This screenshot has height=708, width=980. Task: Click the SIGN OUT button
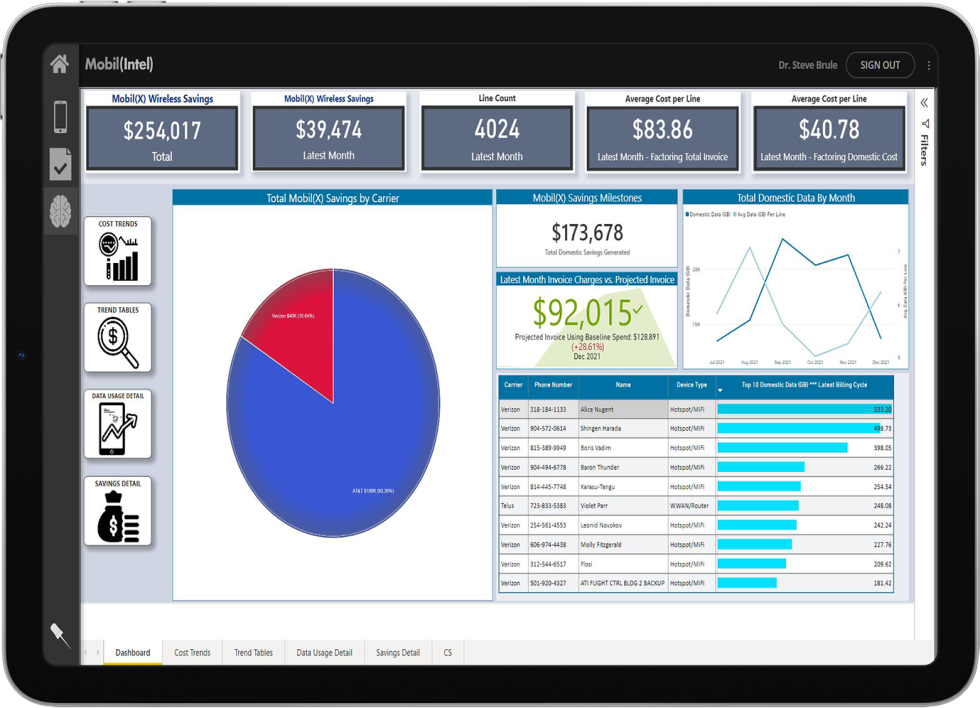click(x=880, y=64)
